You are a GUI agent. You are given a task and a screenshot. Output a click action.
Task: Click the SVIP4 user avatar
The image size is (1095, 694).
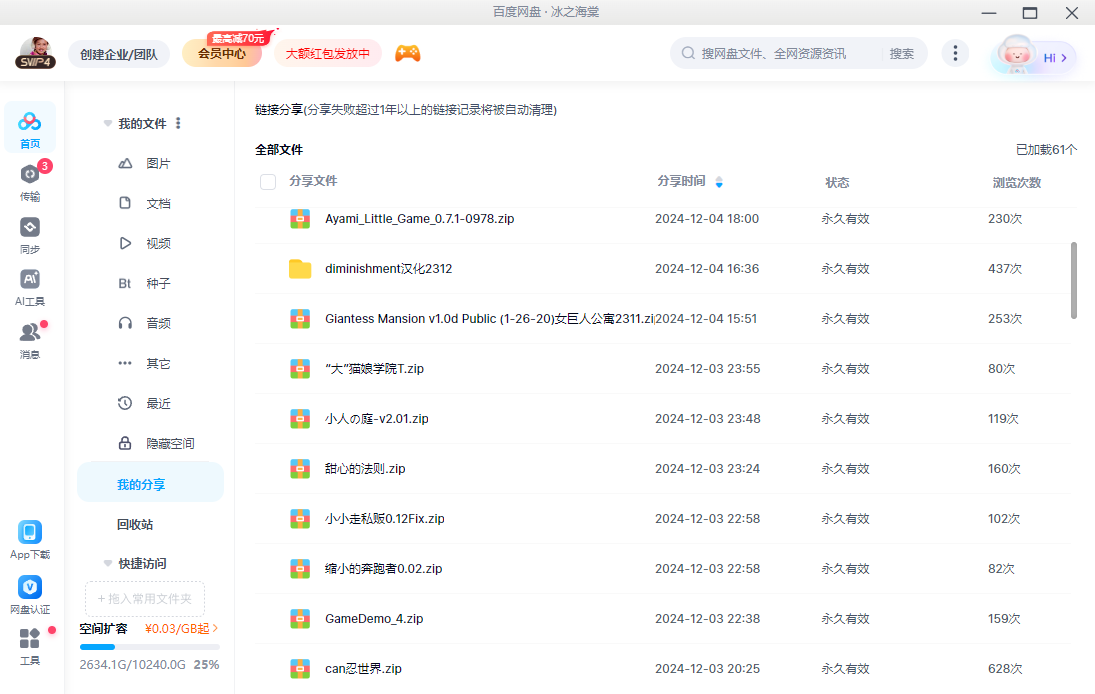tap(35, 53)
